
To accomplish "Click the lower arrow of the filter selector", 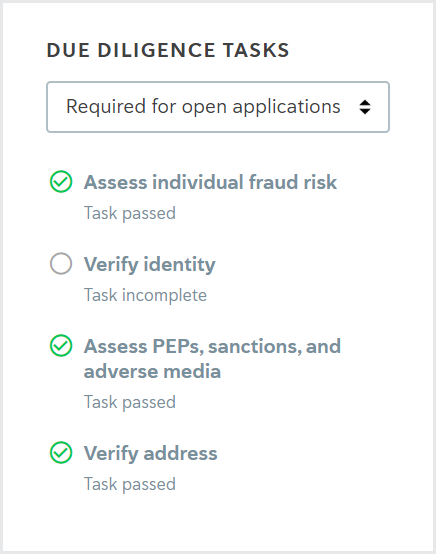I will coord(365,111).
